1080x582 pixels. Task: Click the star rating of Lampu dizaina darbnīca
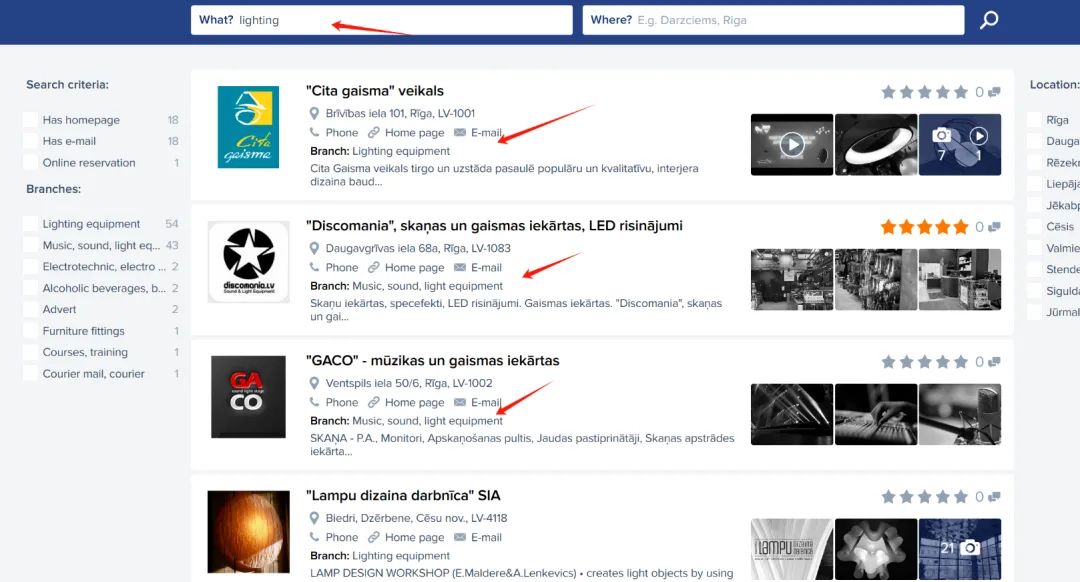[924, 497]
